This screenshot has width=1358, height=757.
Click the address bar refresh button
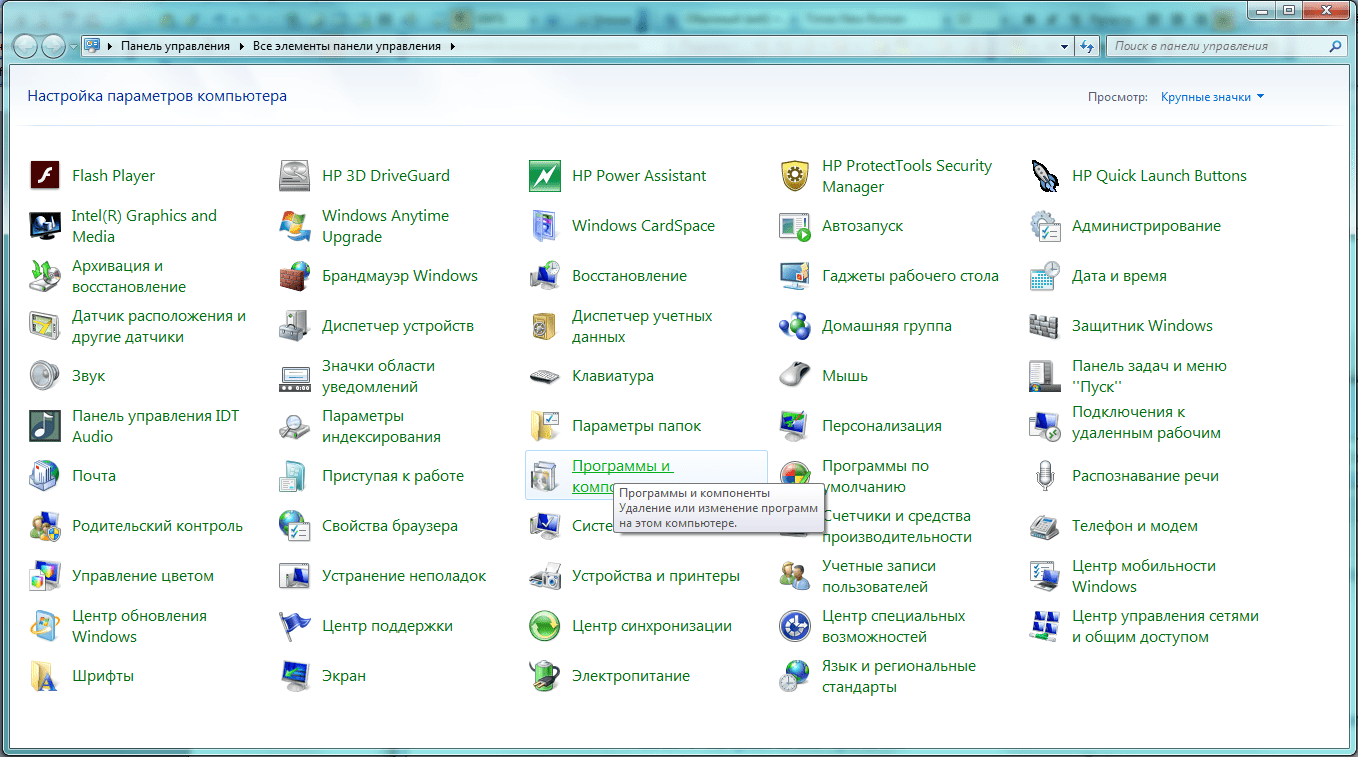(1088, 46)
